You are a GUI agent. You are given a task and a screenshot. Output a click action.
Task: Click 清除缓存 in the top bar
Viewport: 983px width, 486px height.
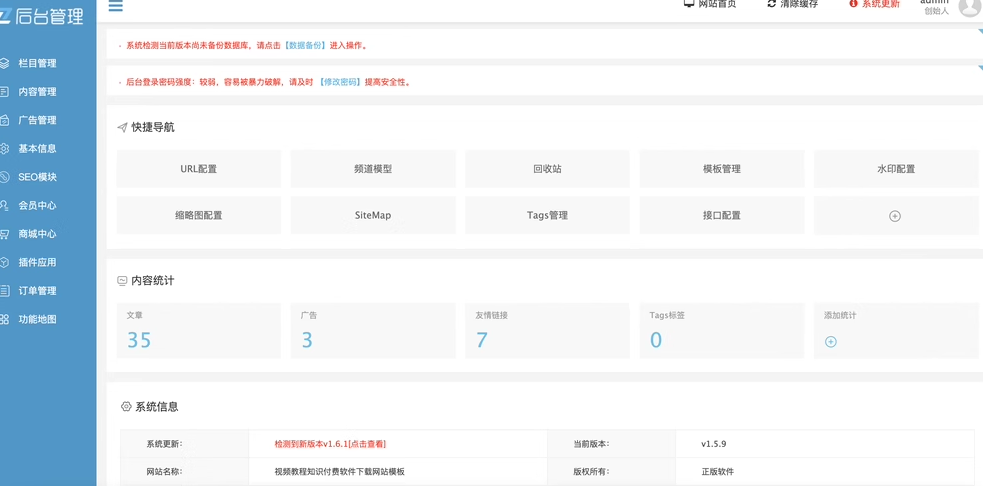(x=799, y=3)
